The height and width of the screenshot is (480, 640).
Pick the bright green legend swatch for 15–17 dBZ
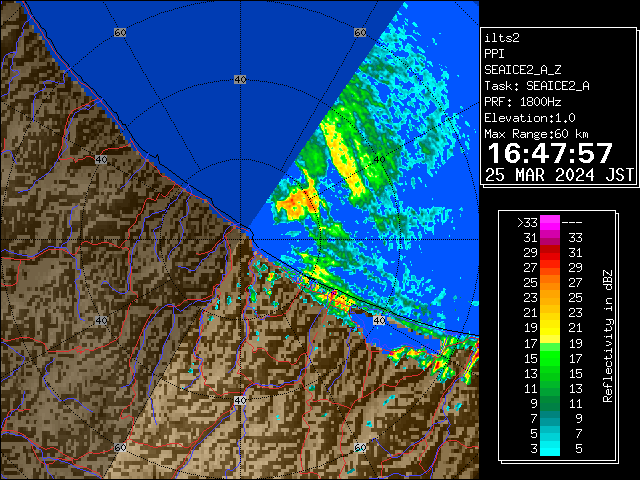click(x=550, y=358)
